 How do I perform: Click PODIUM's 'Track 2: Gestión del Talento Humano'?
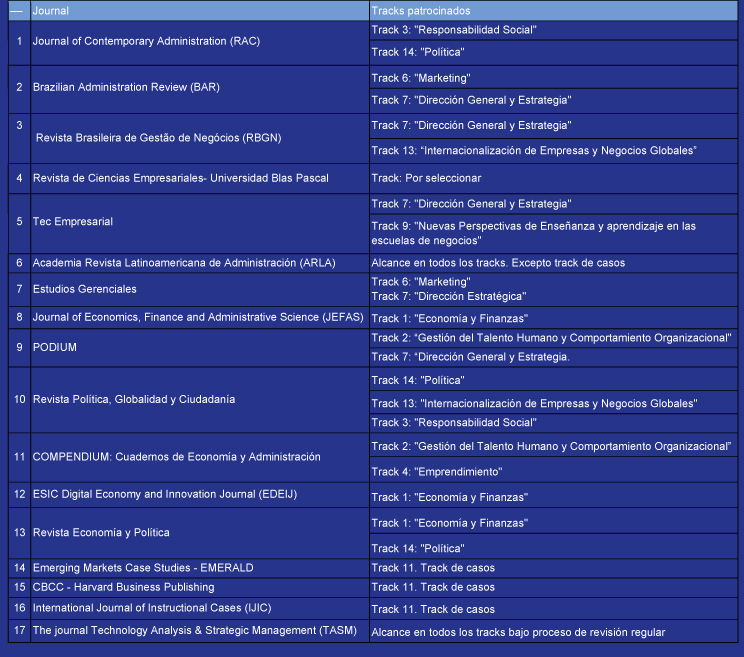553,338
